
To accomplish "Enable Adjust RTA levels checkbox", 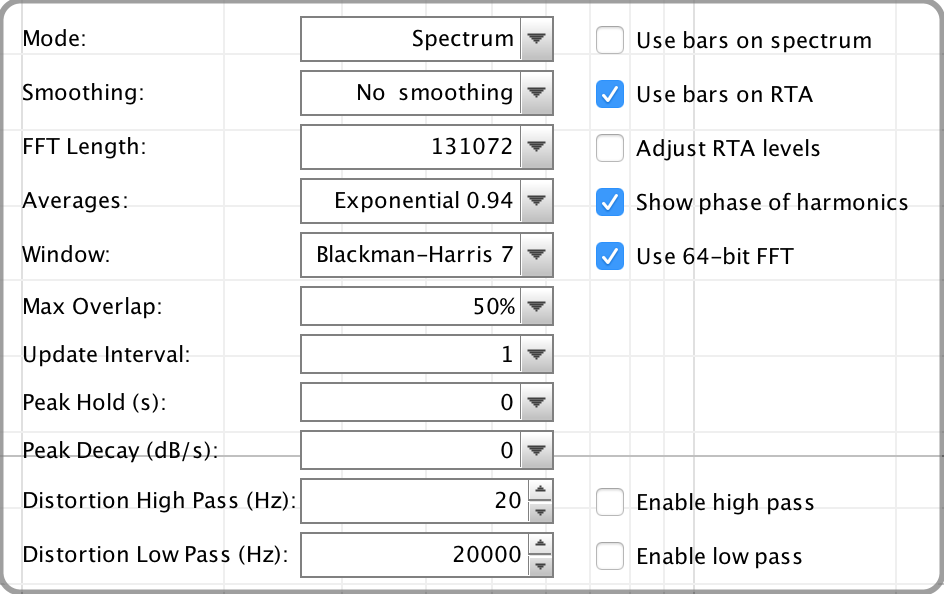I will pos(609,148).
